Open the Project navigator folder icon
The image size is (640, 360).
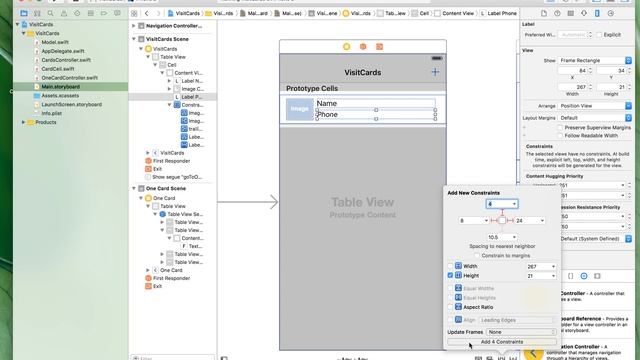(24, 13)
